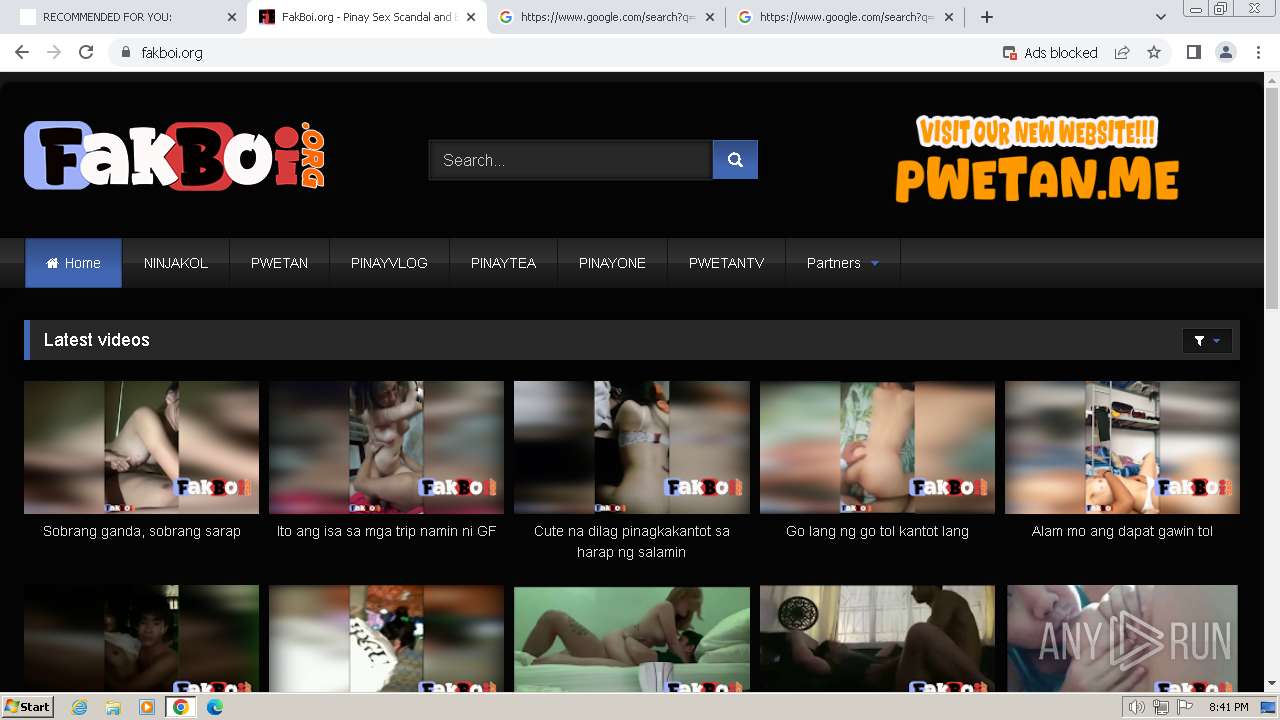Click the browser forward arrow
The height and width of the screenshot is (720, 1280).
point(54,53)
